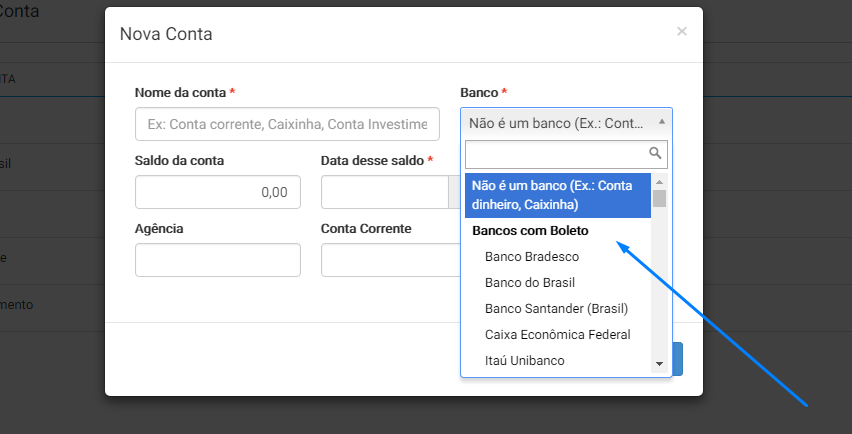Screen dimensions: 852x434
Task: Click the search magnifier icon in dropdown
Action: 655,153
